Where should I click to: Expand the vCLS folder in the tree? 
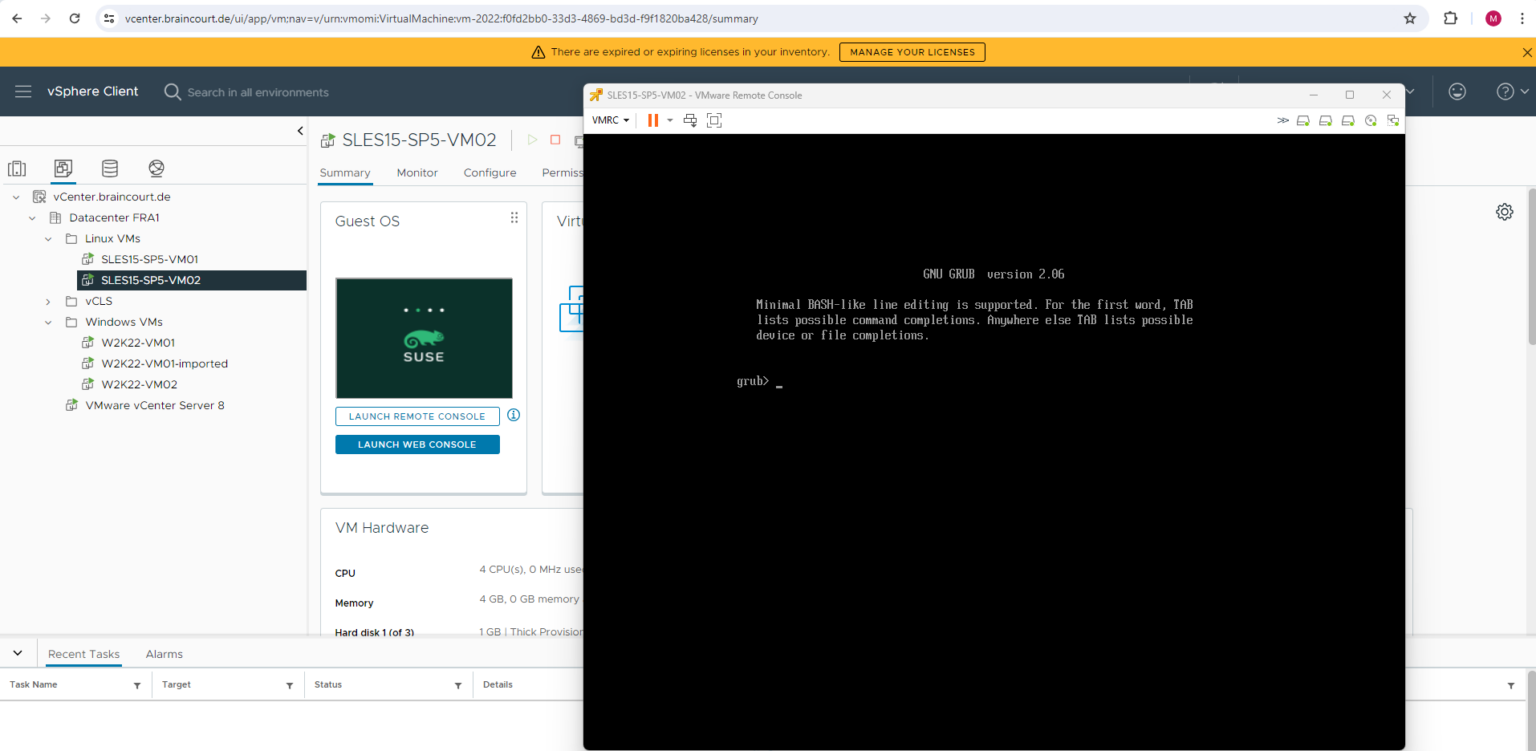[48, 300]
